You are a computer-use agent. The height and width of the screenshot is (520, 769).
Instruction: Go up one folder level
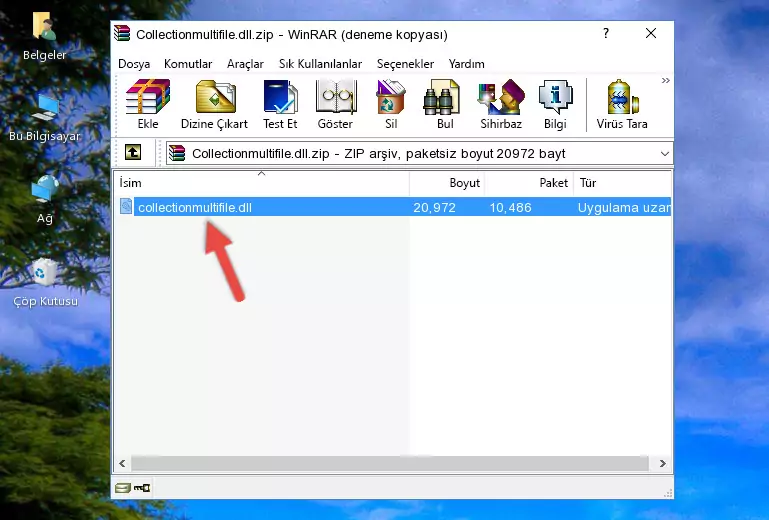coord(133,153)
